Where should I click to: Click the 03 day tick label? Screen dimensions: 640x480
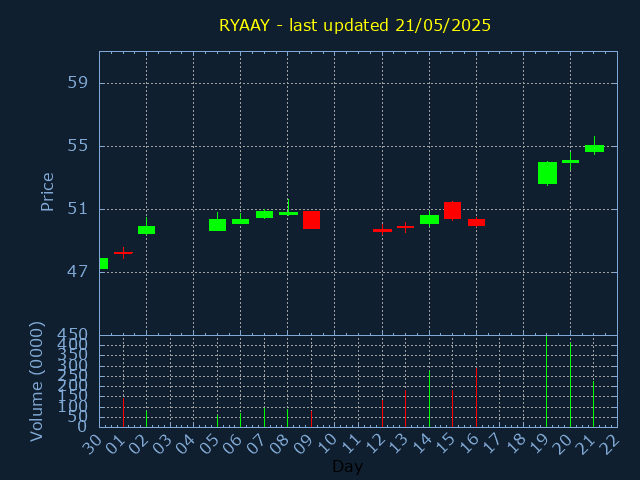pos(163,444)
